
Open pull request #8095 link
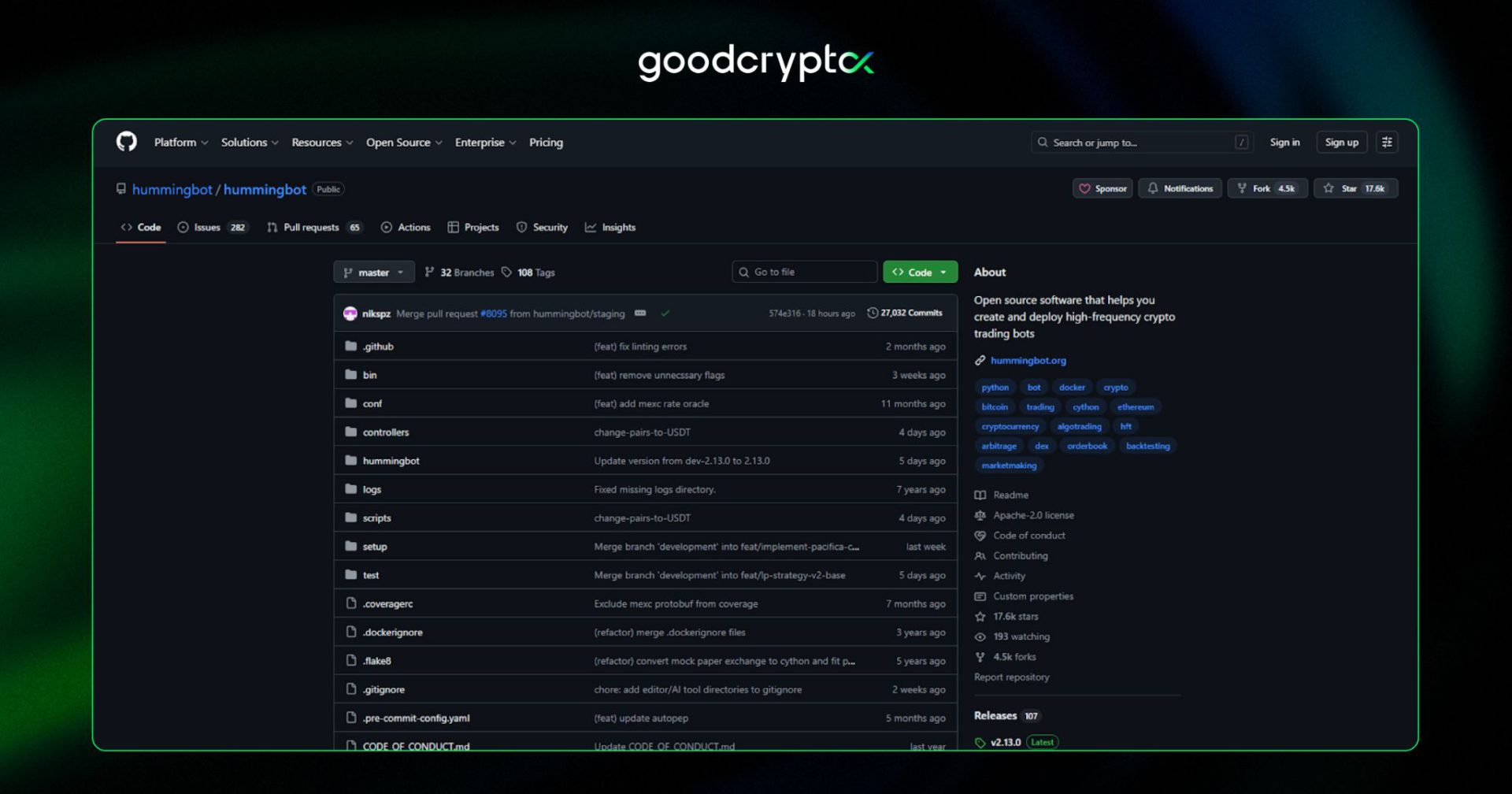494,314
